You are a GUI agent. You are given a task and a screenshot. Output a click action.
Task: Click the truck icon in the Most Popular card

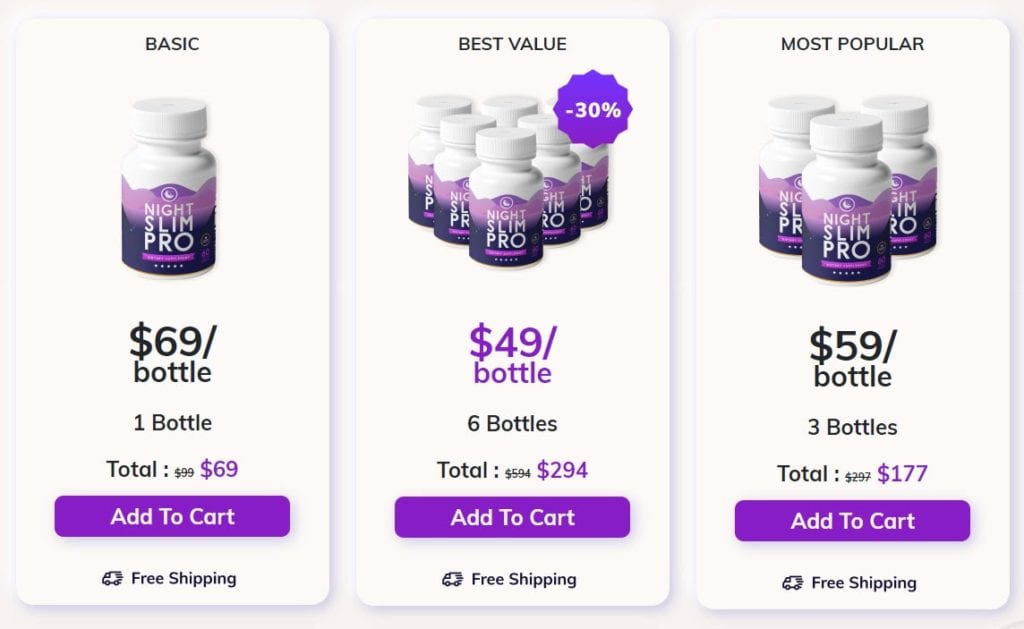[x=793, y=583]
